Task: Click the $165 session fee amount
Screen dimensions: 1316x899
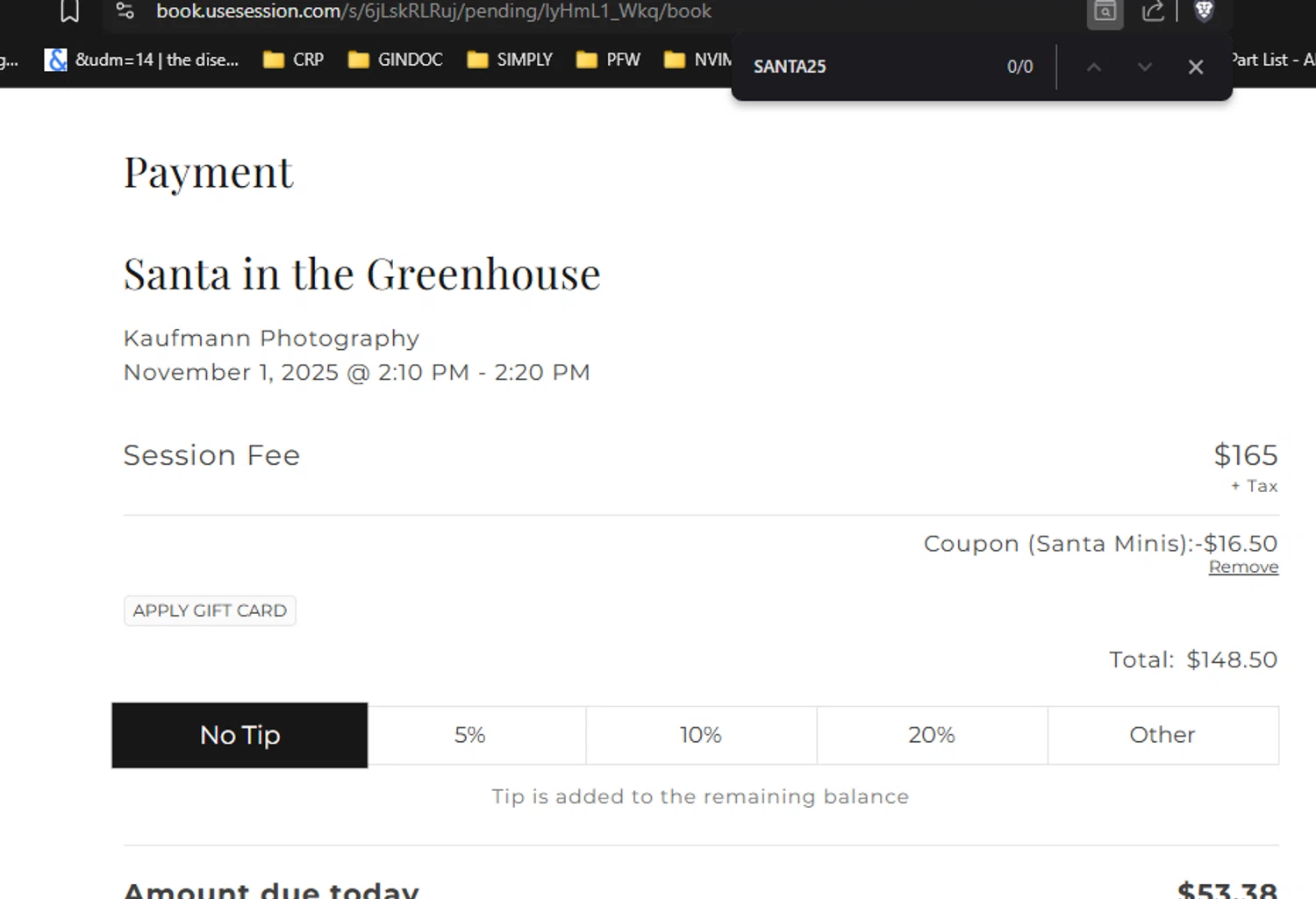Action: point(1246,455)
